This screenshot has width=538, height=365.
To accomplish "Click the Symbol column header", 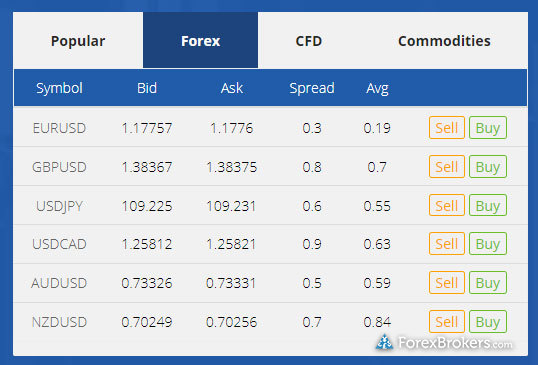I will point(59,88).
